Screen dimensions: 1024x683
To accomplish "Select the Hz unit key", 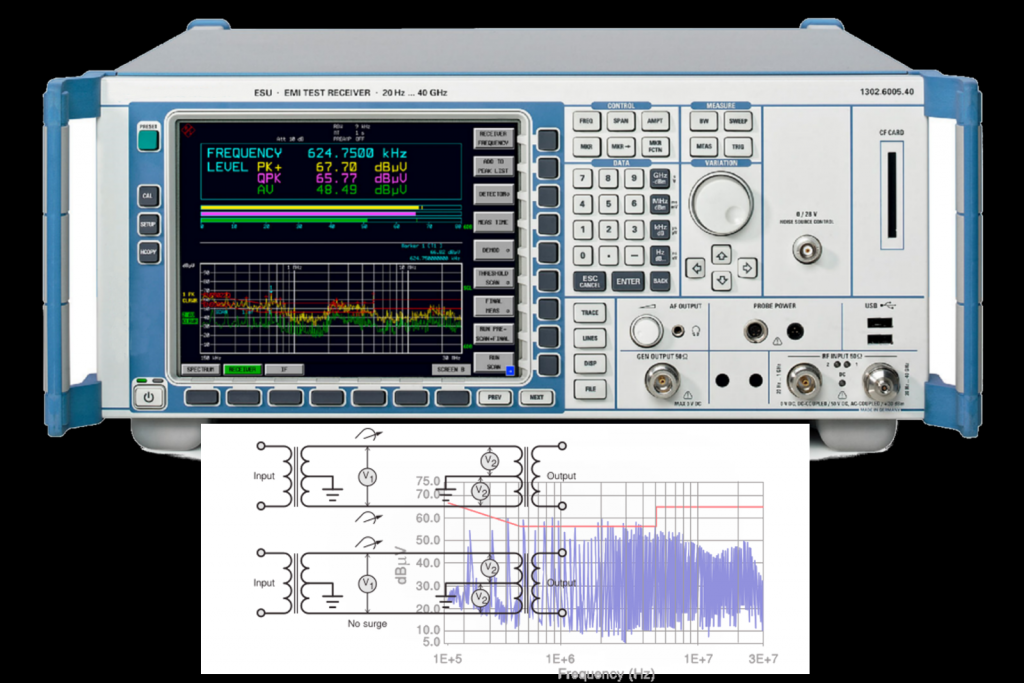I will point(660,255).
